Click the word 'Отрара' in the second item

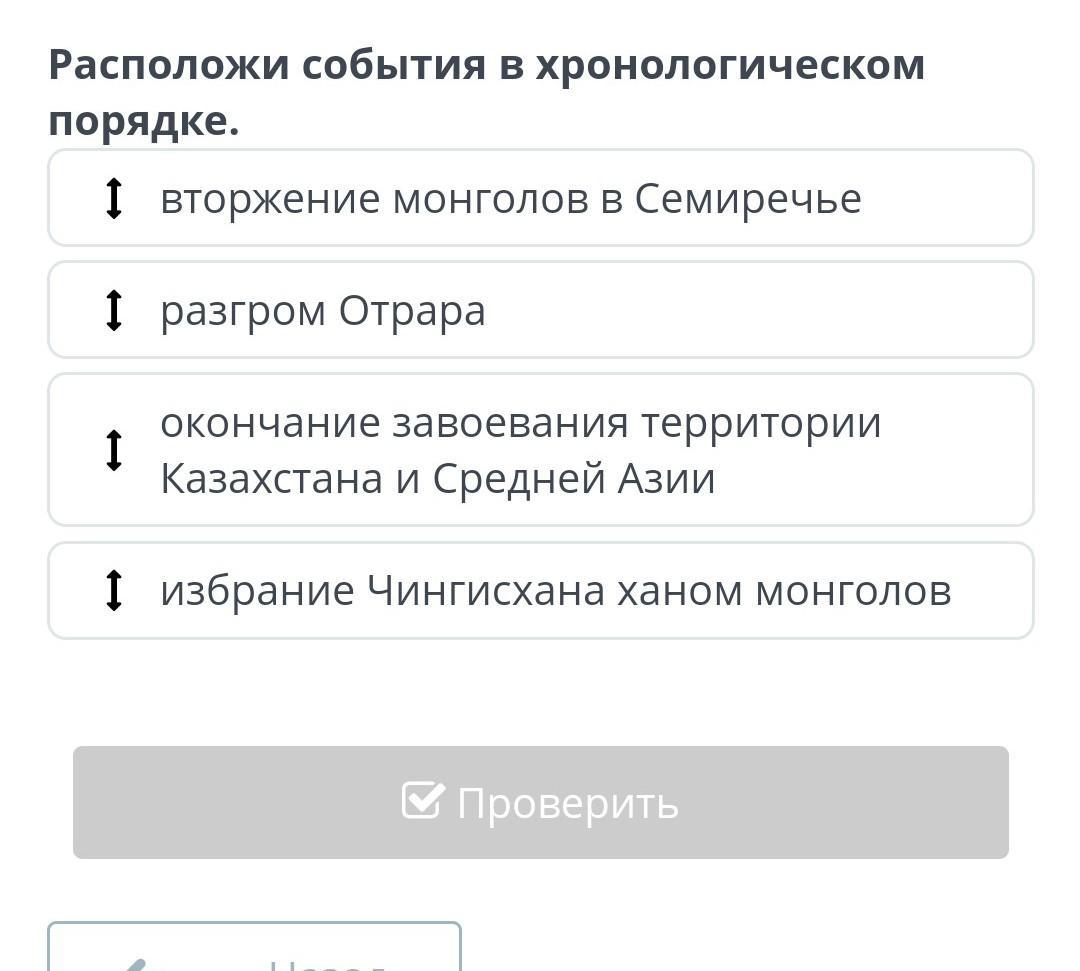pyautogui.click(x=411, y=311)
